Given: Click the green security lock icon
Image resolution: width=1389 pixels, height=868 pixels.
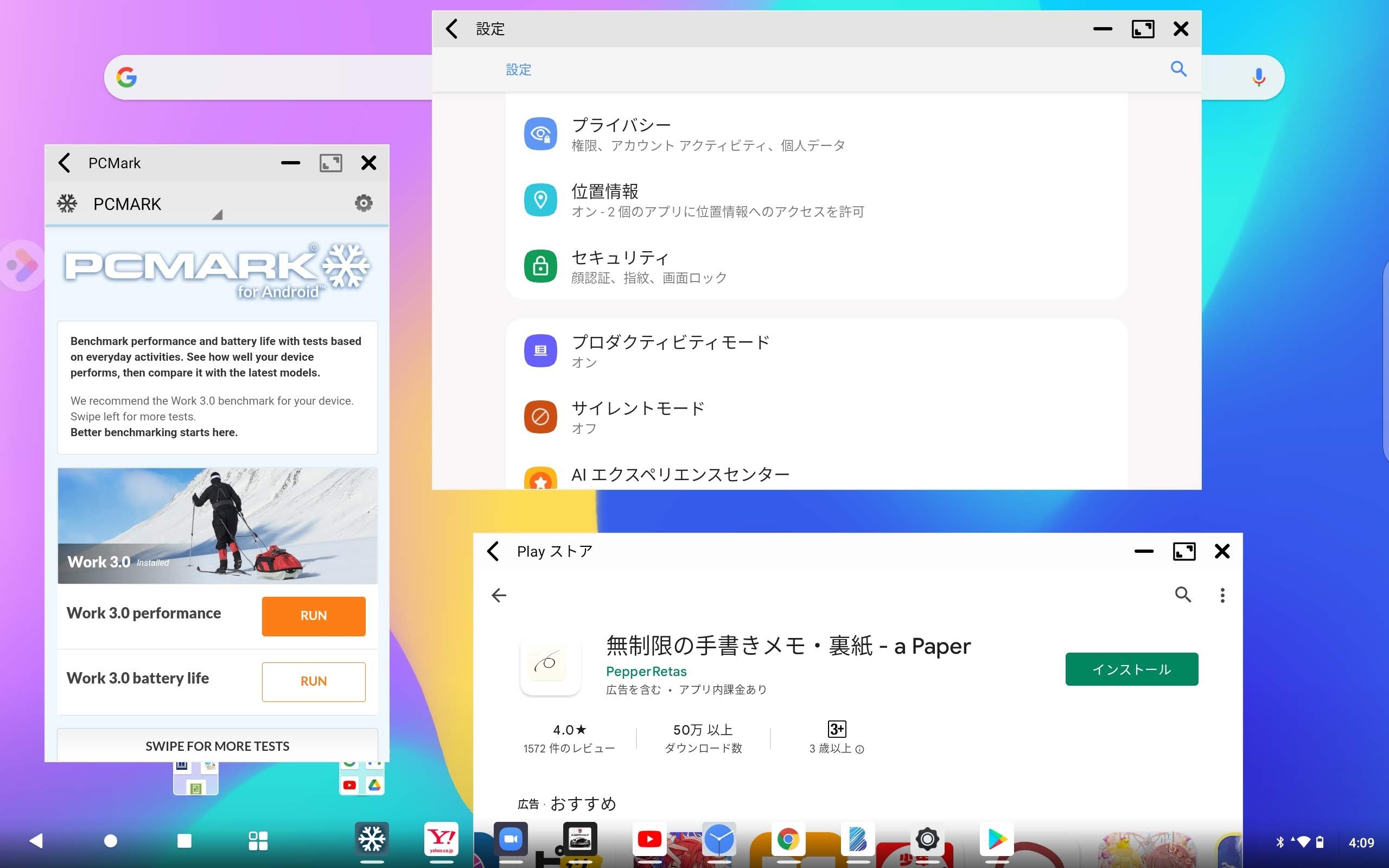Looking at the screenshot, I should [540, 266].
